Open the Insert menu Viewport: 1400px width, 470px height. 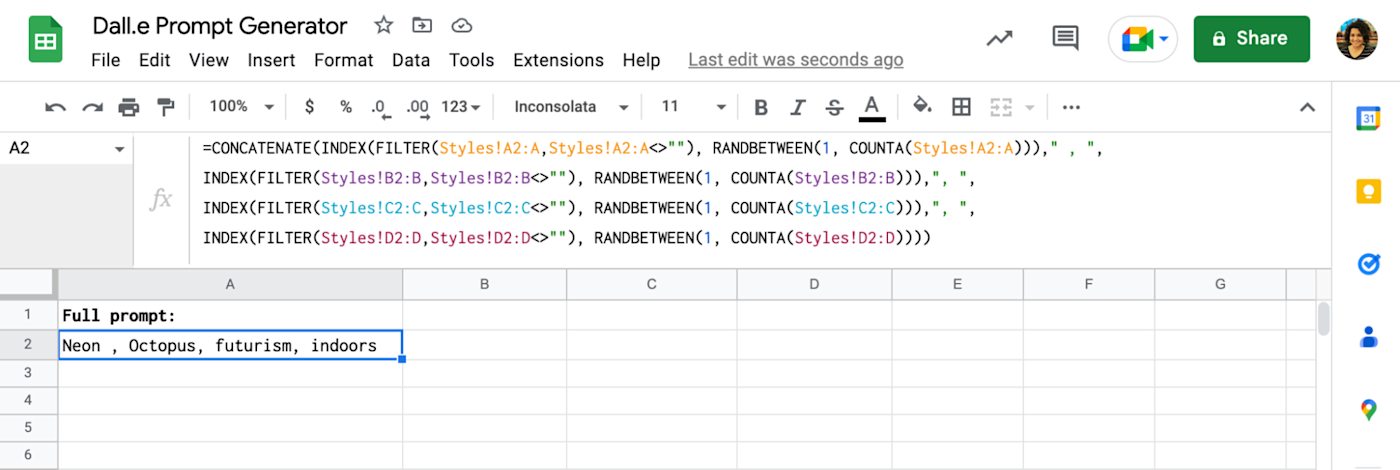(273, 60)
